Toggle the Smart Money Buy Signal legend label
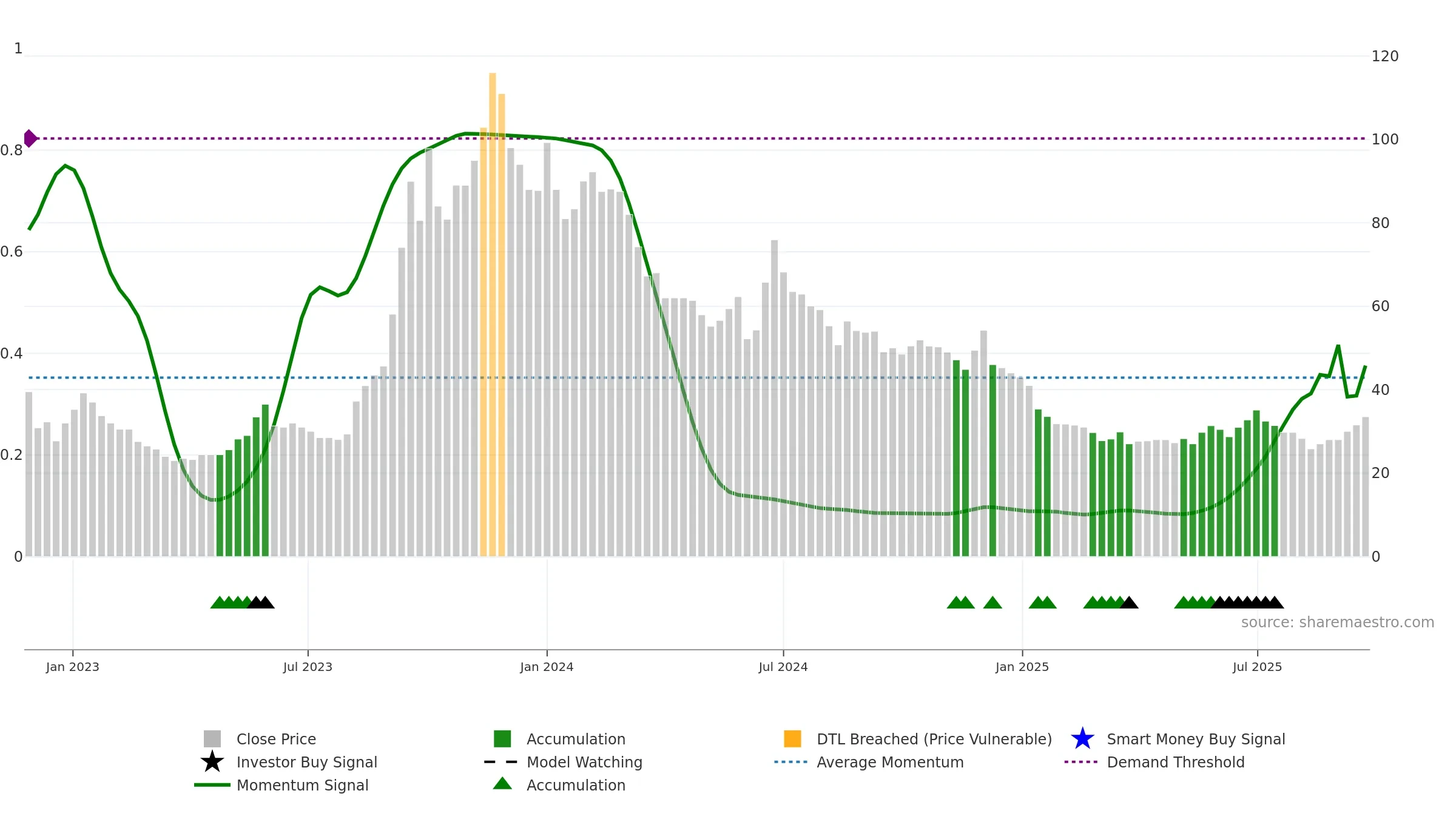Screen dimensions: 1456x819 click(1196, 739)
